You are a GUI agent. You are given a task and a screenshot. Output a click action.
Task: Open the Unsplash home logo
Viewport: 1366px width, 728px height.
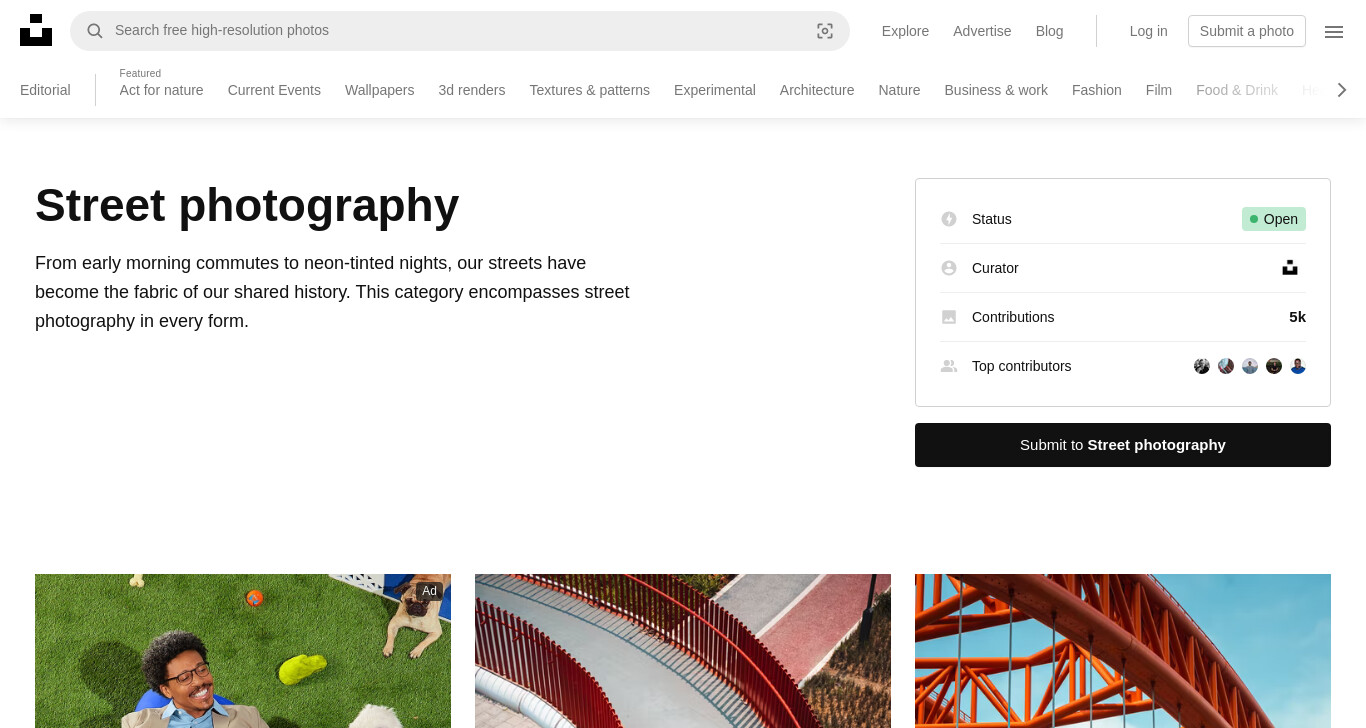coord(36,30)
